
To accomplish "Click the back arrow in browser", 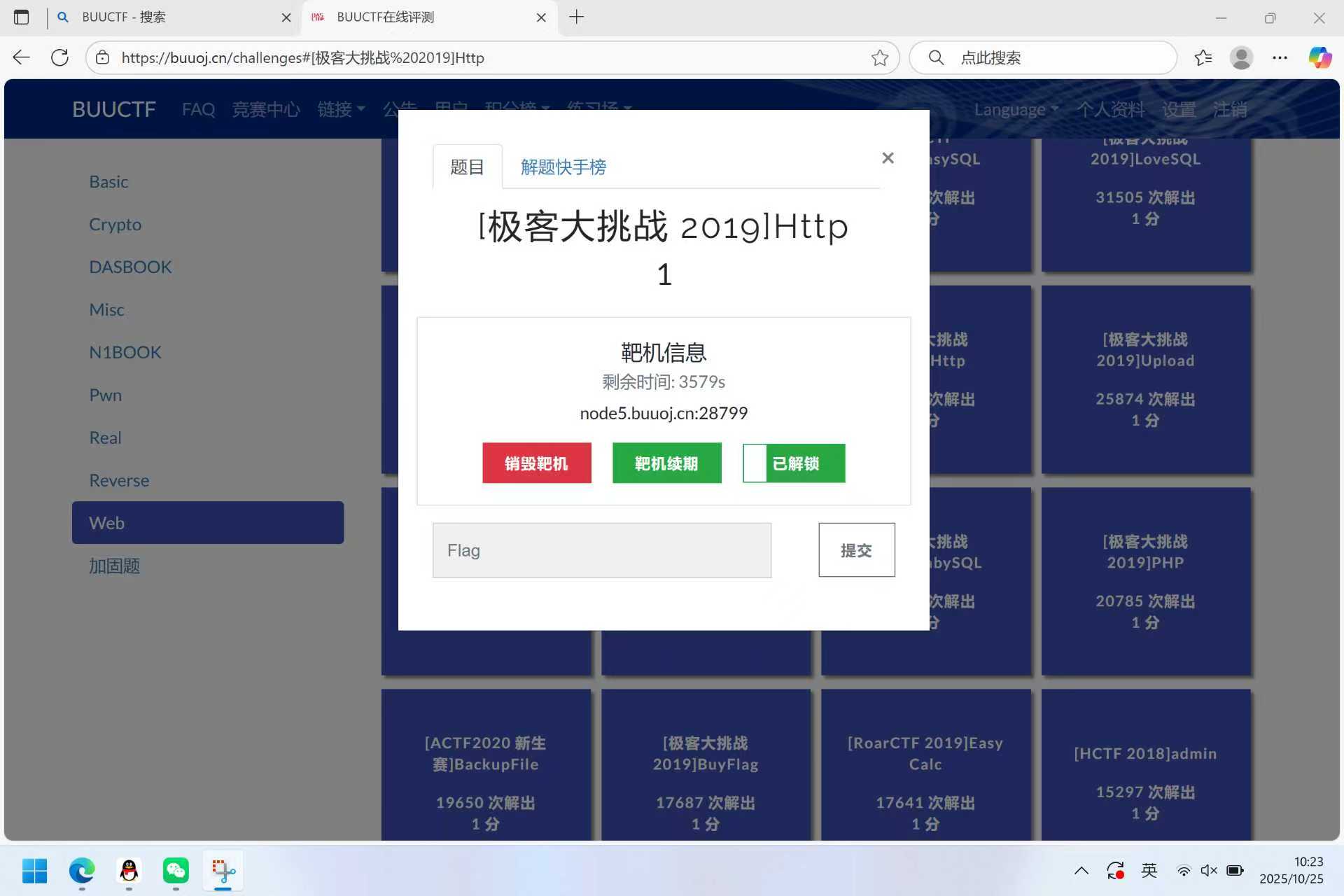I will 22,57.
